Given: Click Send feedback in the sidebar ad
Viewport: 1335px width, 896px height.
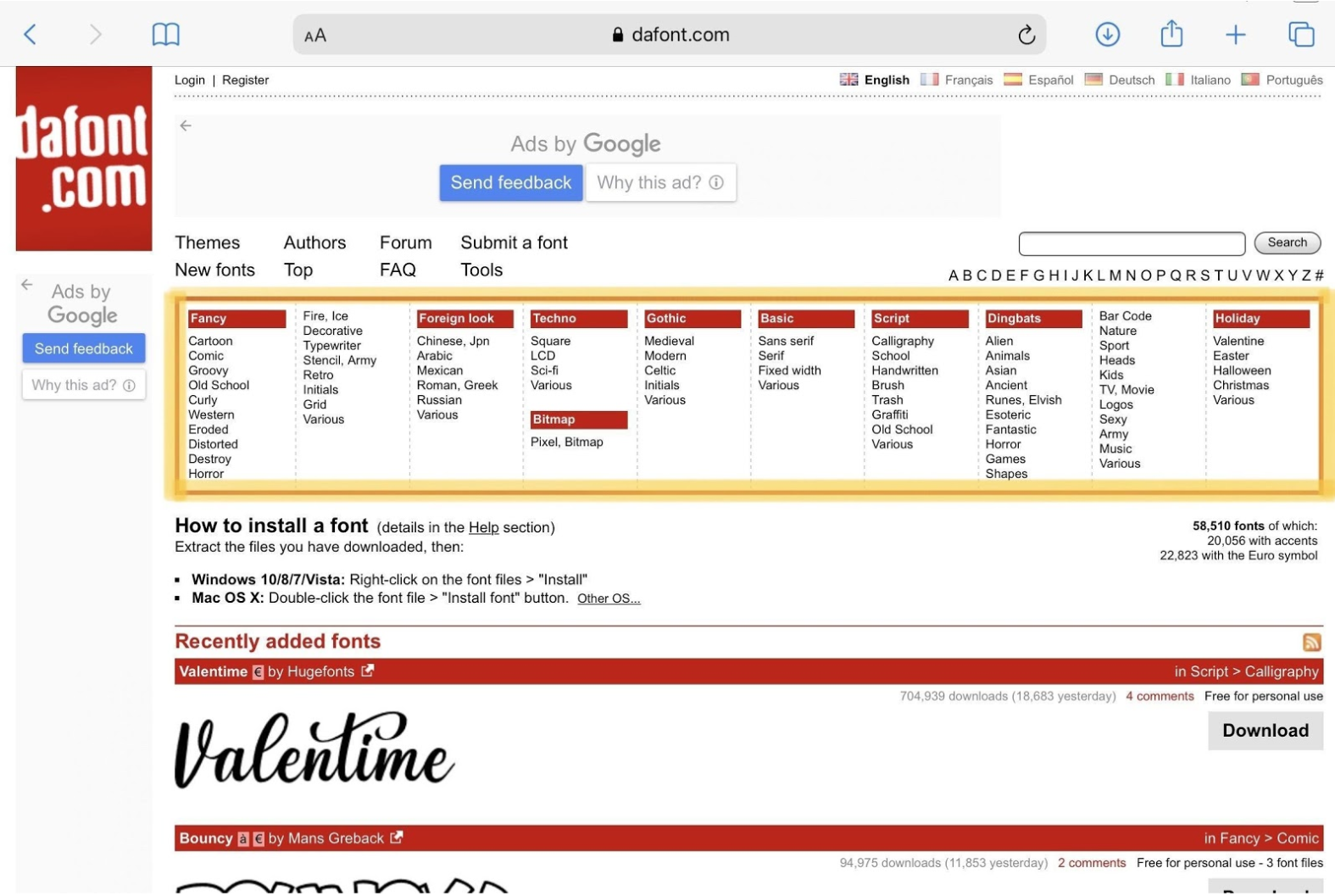Looking at the screenshot, I should pos(84,348).
